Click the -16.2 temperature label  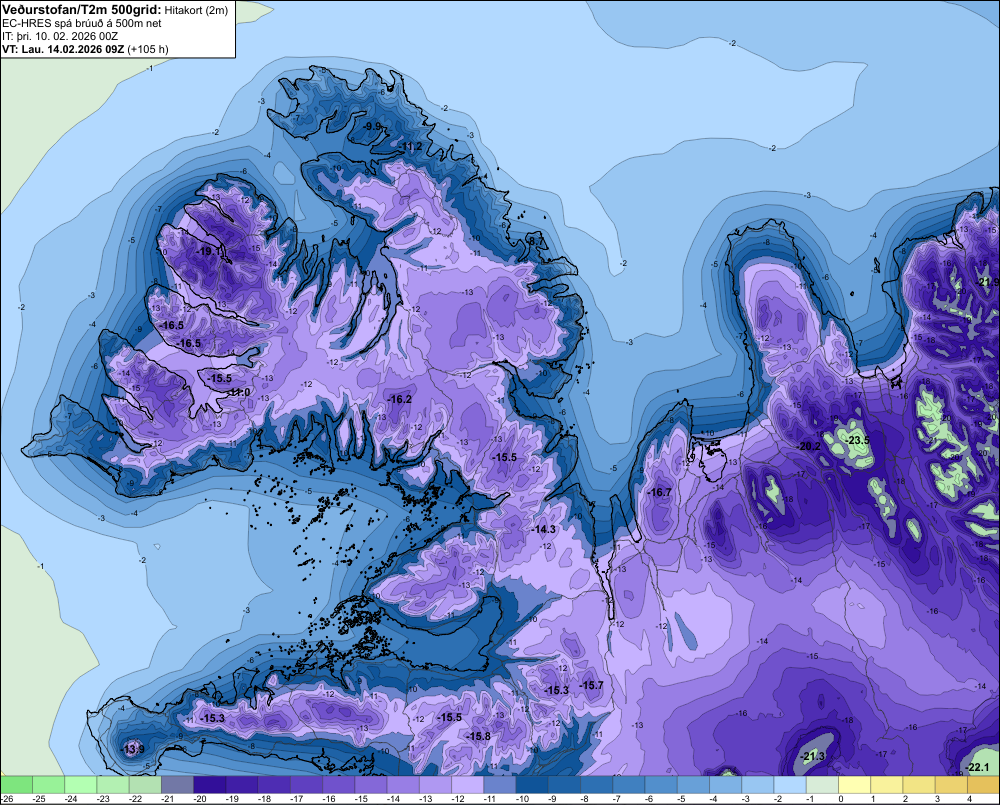tap(400, 399)
